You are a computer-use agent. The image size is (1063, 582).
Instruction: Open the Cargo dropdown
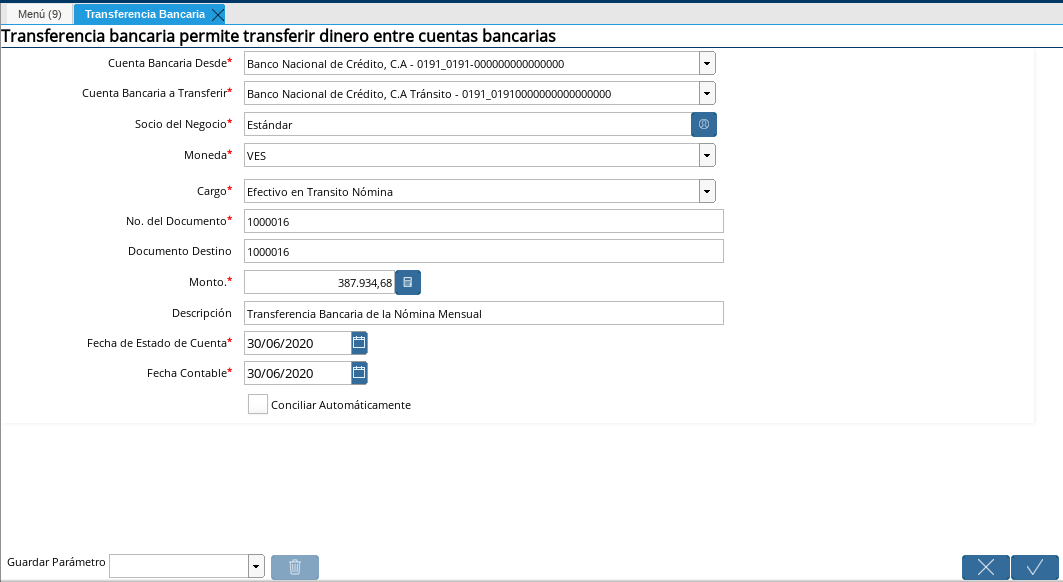click(x=708, y=190)
